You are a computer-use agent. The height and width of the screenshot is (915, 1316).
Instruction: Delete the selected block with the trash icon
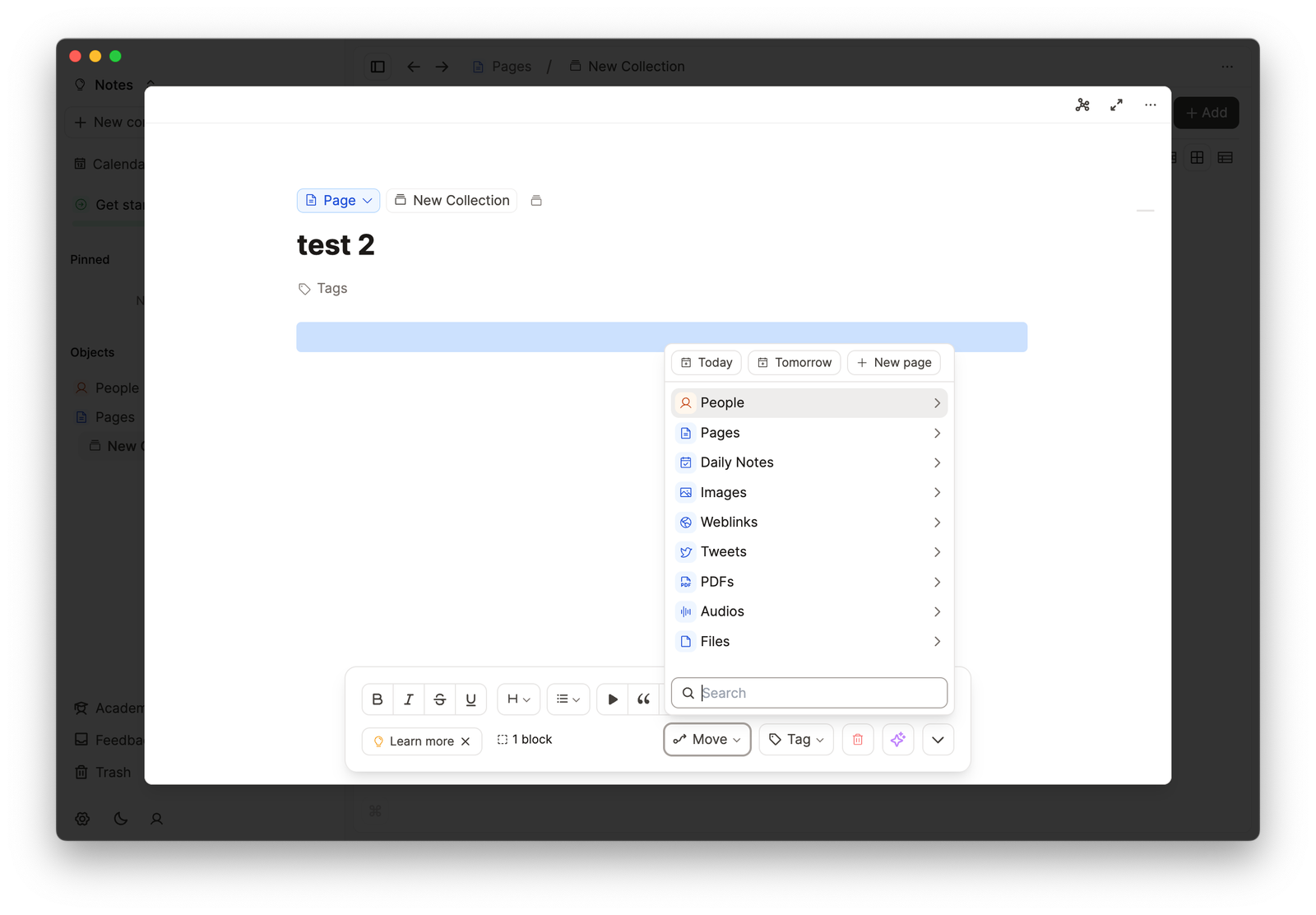[x=858, y=740]
